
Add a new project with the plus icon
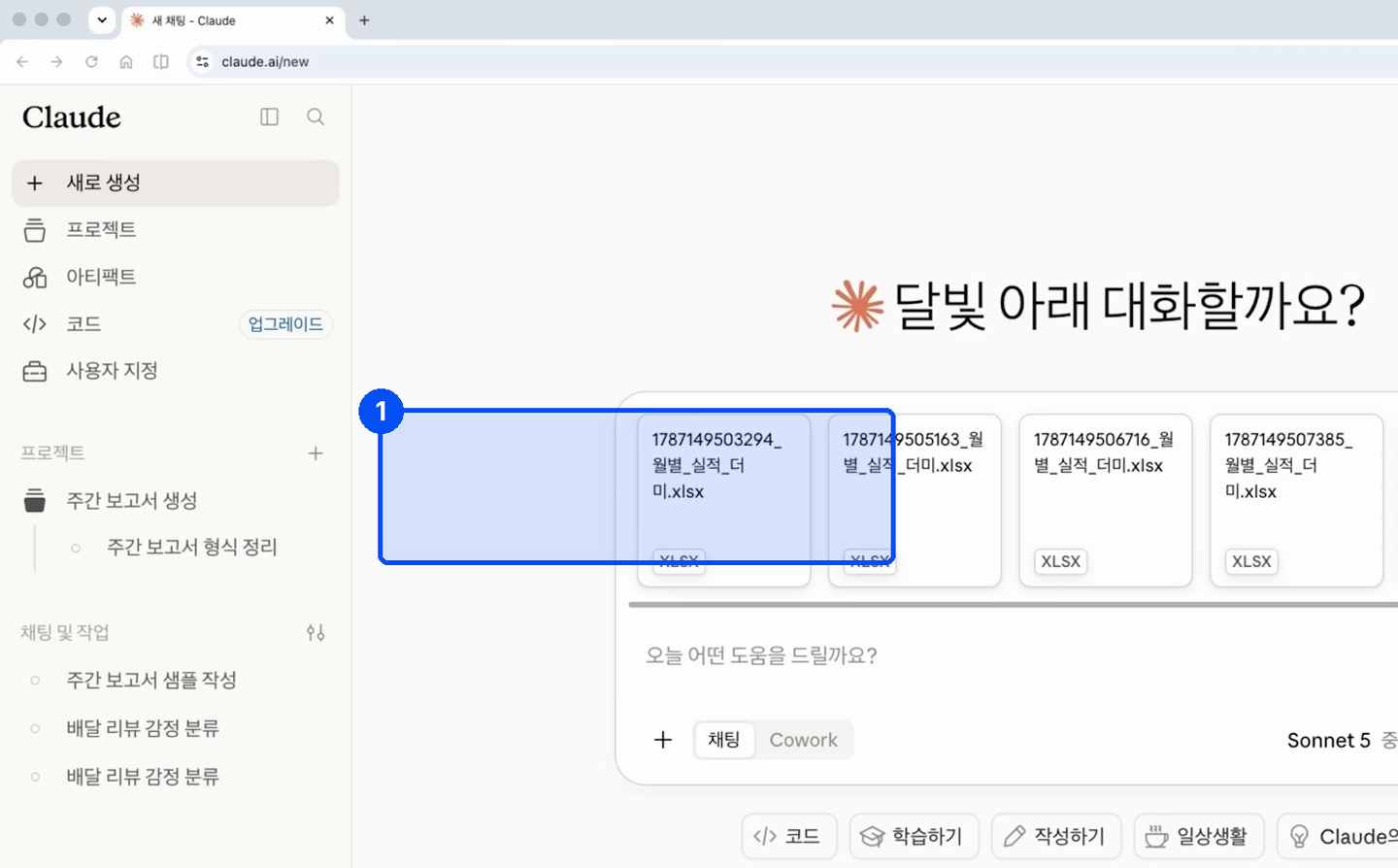pyautogui.click(x=316, y=453)
